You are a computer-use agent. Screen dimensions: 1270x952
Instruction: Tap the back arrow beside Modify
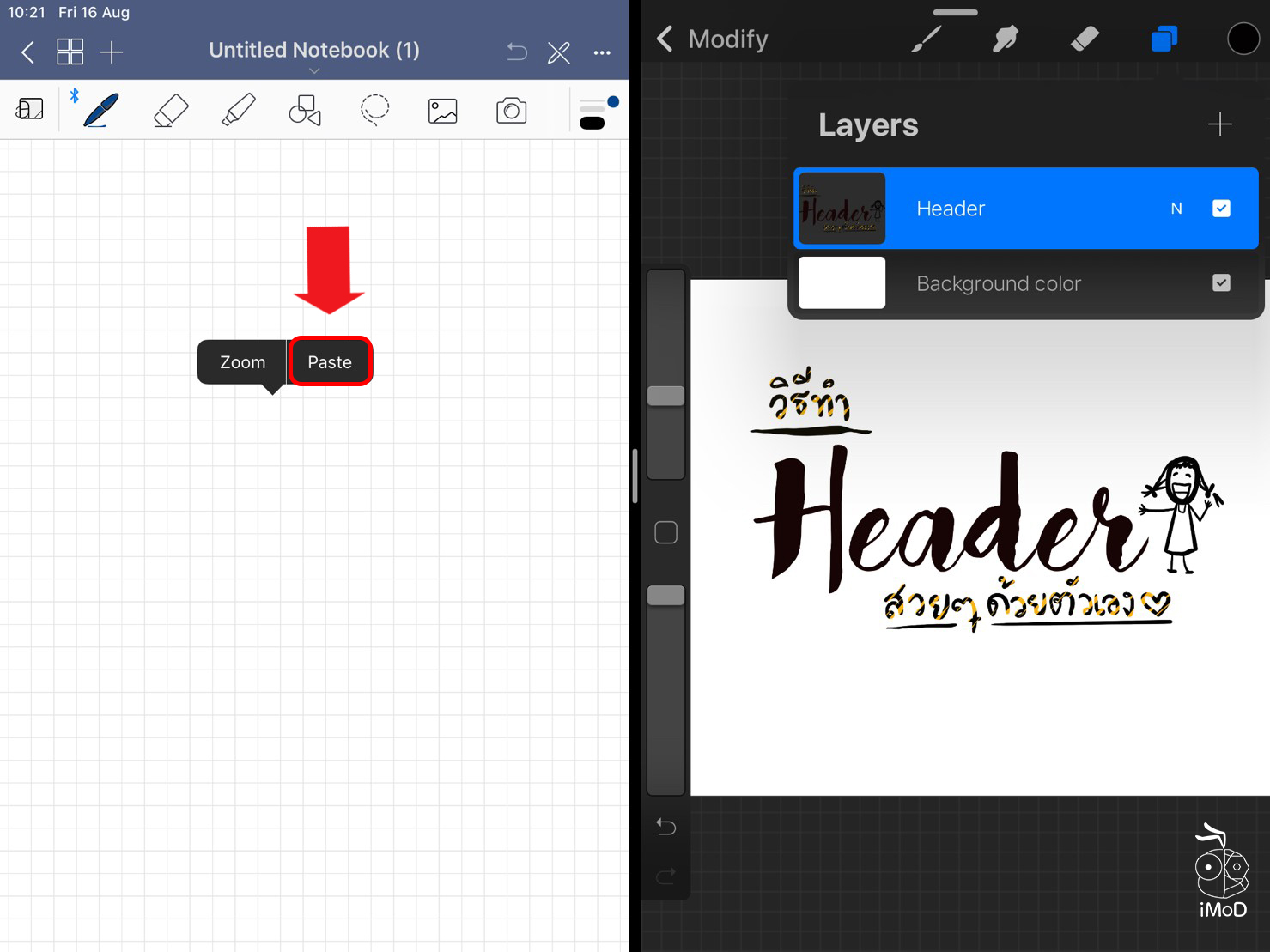pos(664,38)
